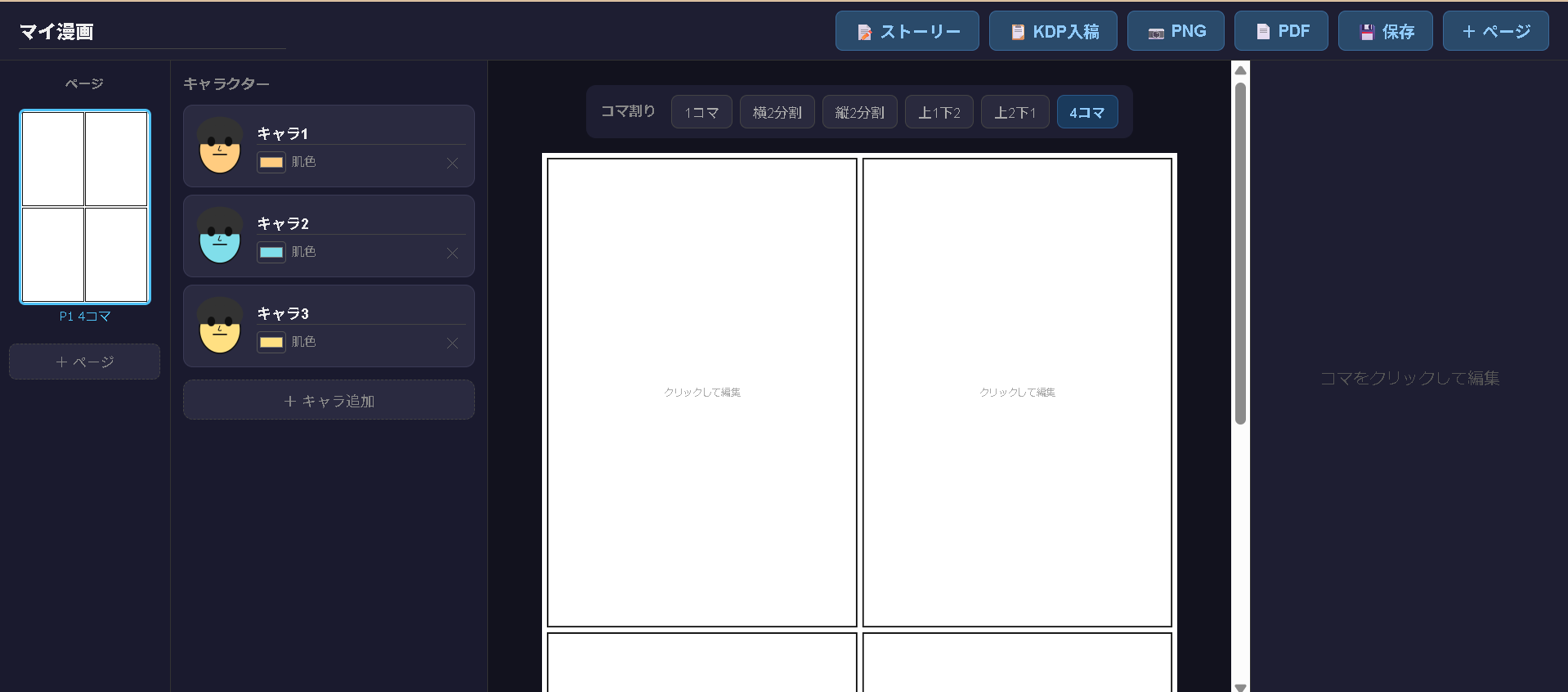1568x692 pixels.
Task: Click the マイ漫画 title field
Action: pos(152,32)
